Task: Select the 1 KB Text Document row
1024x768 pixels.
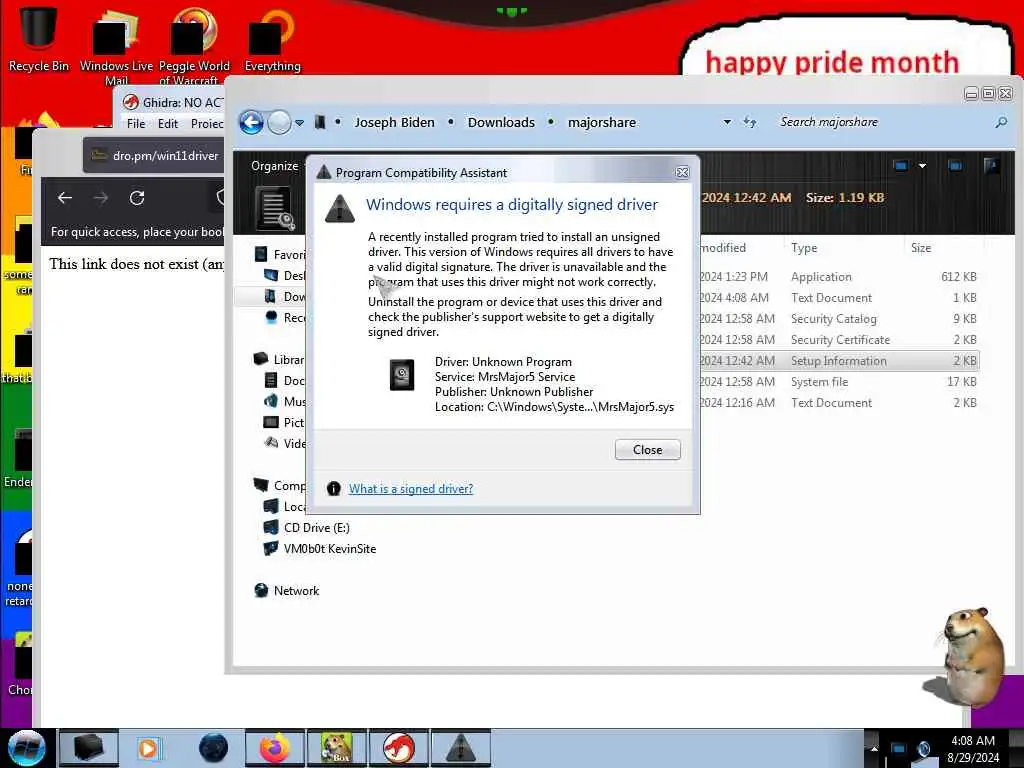Action: point(839,298)
